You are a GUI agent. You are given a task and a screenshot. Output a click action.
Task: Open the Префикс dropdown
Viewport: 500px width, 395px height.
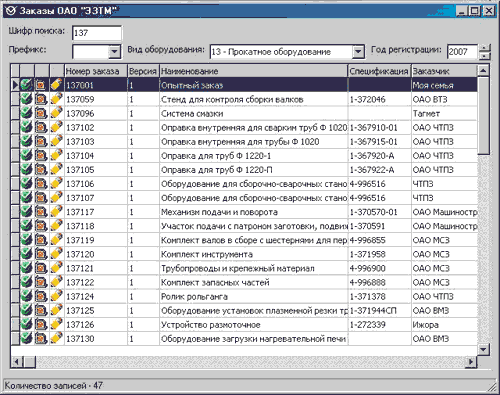115,52
